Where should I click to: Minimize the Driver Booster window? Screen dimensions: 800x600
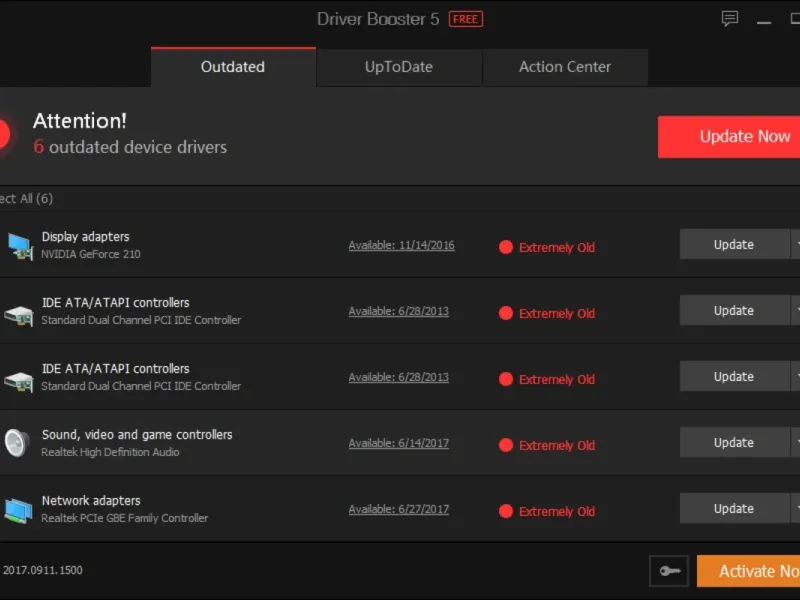click(x=764, y=21)
